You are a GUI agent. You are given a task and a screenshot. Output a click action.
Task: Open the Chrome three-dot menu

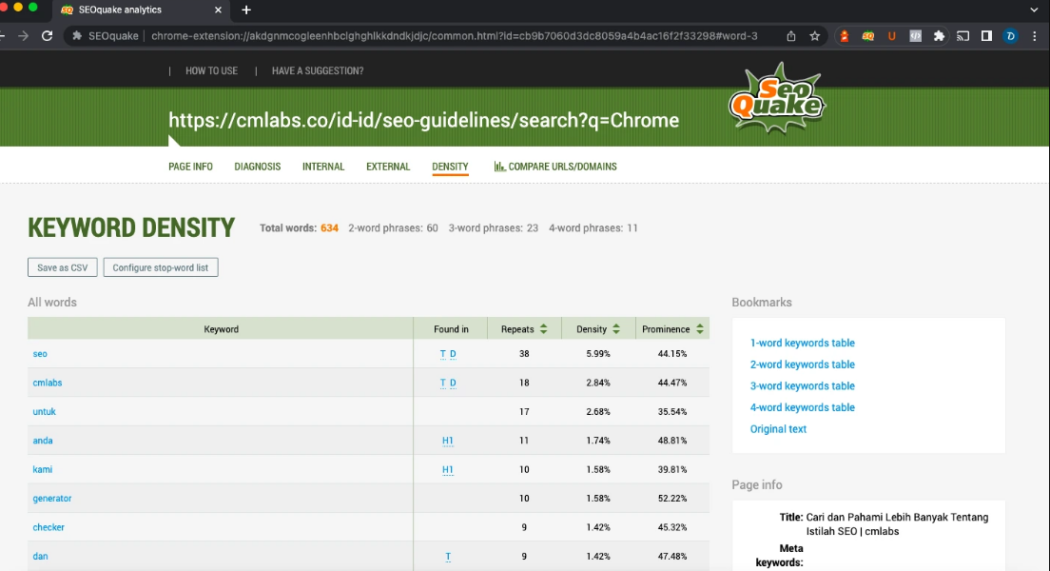pyautogui.click(x=1035, y=36)
